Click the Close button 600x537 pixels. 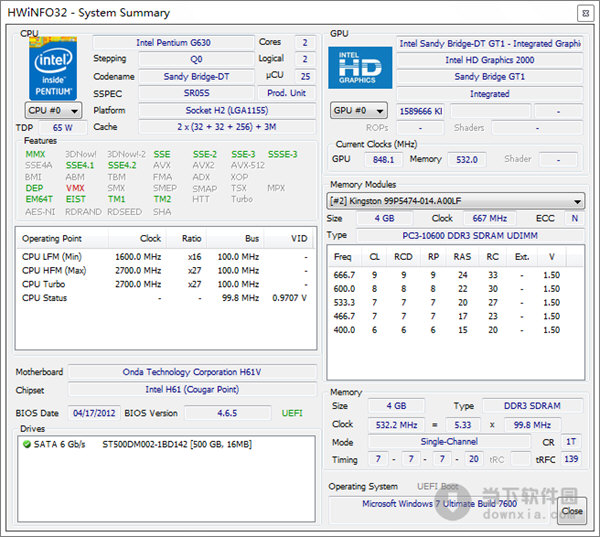pyautogui.click(x=572, y=511)
